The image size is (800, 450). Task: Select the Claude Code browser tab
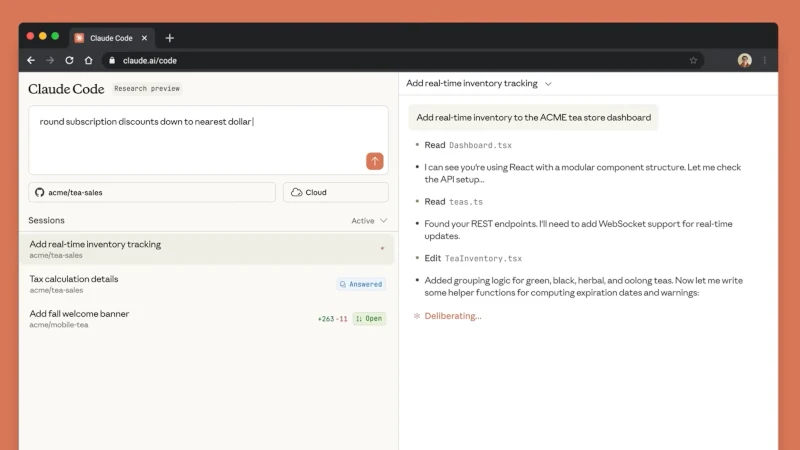coord(110,38)
